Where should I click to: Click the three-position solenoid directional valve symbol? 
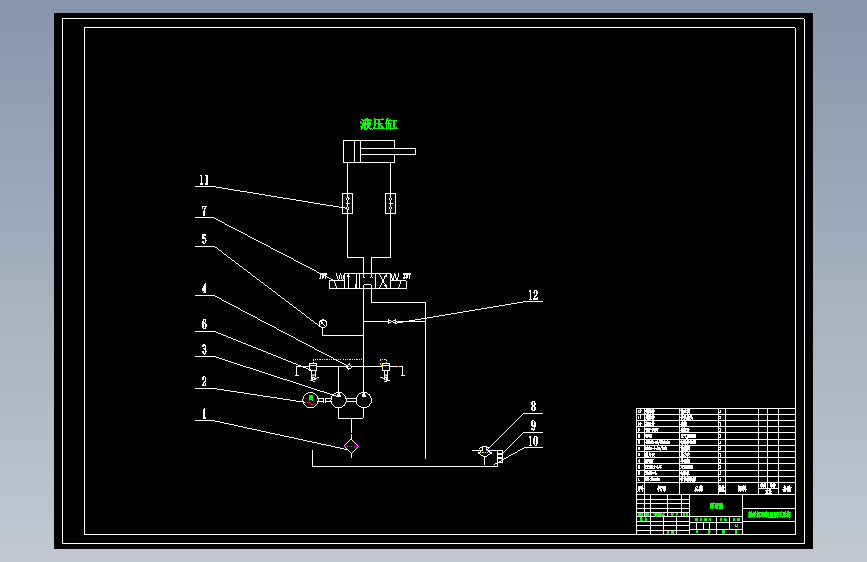click(368, 280)
